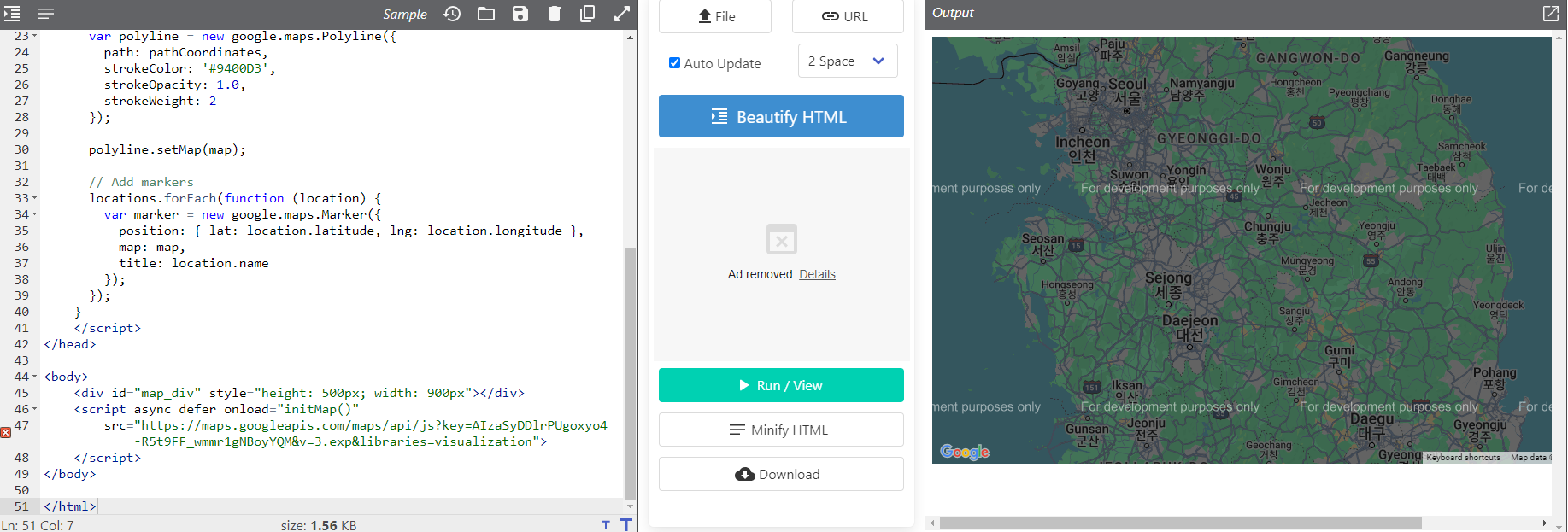Click the Download button
1568x532 pixels.
click(x=781, y=474)
